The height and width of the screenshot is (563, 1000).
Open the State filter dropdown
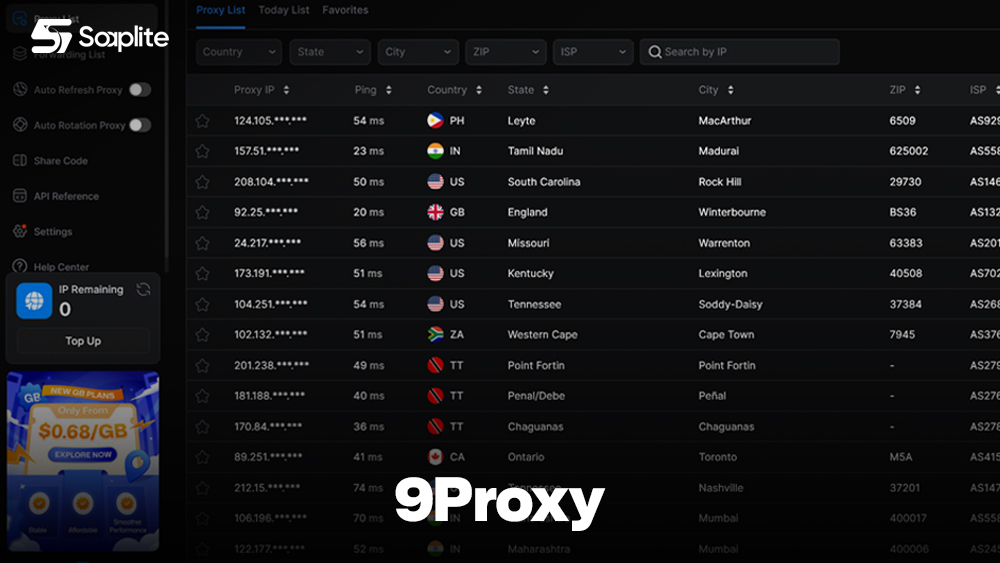tap(330, 52)
